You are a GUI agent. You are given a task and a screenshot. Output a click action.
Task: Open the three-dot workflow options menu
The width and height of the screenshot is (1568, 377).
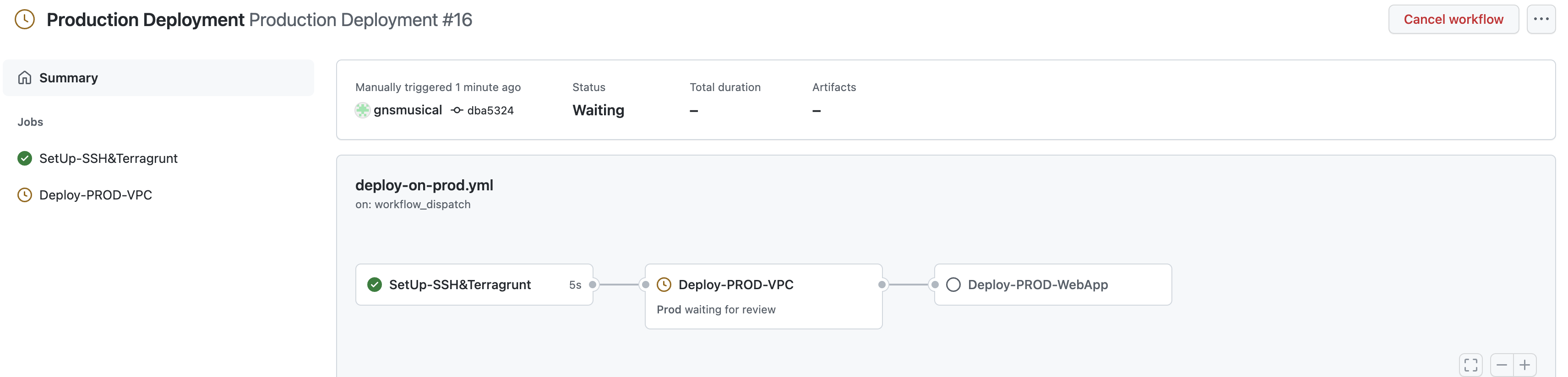coord(1541,20)
